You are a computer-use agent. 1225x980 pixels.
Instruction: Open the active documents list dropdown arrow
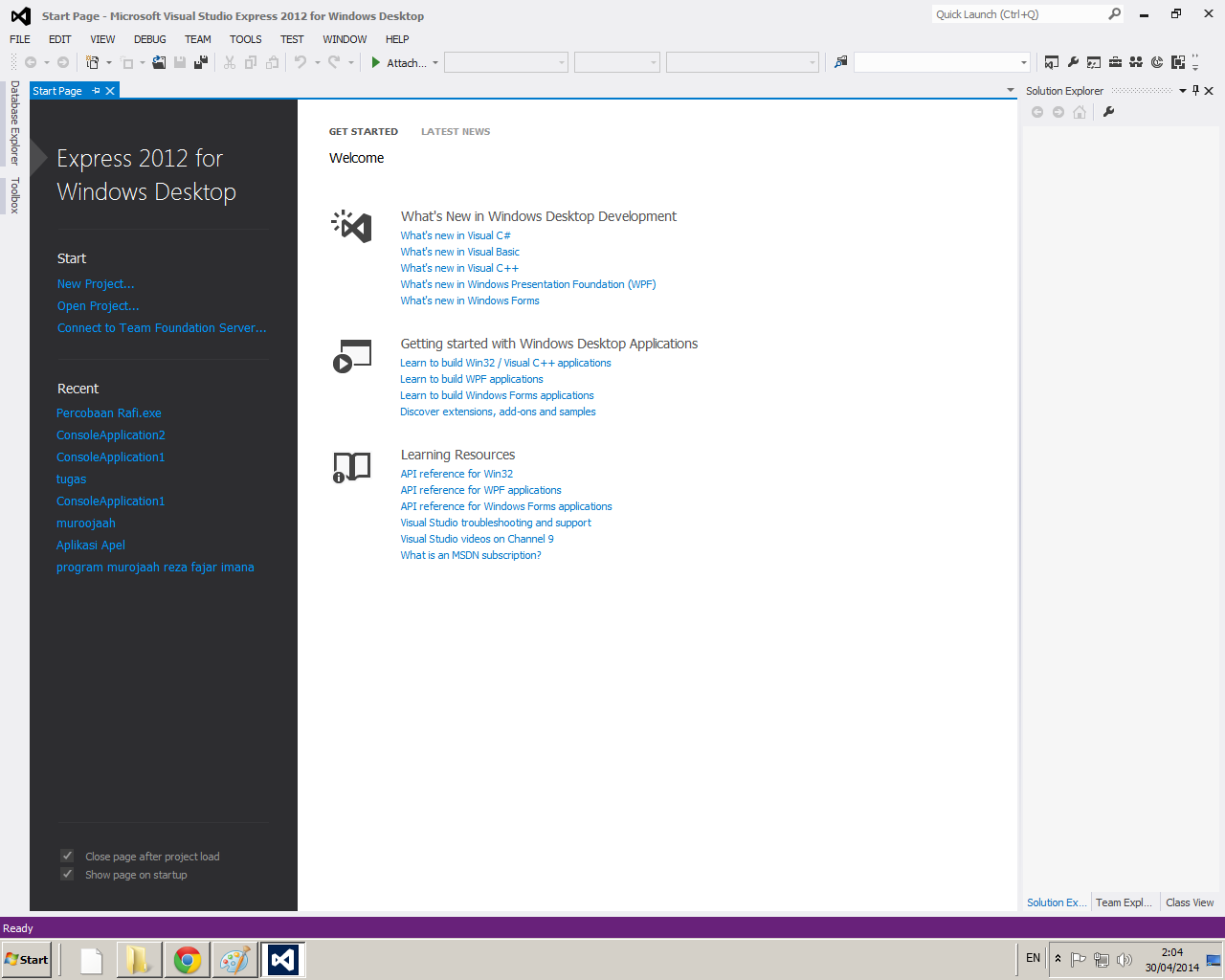click(1011, 90)
